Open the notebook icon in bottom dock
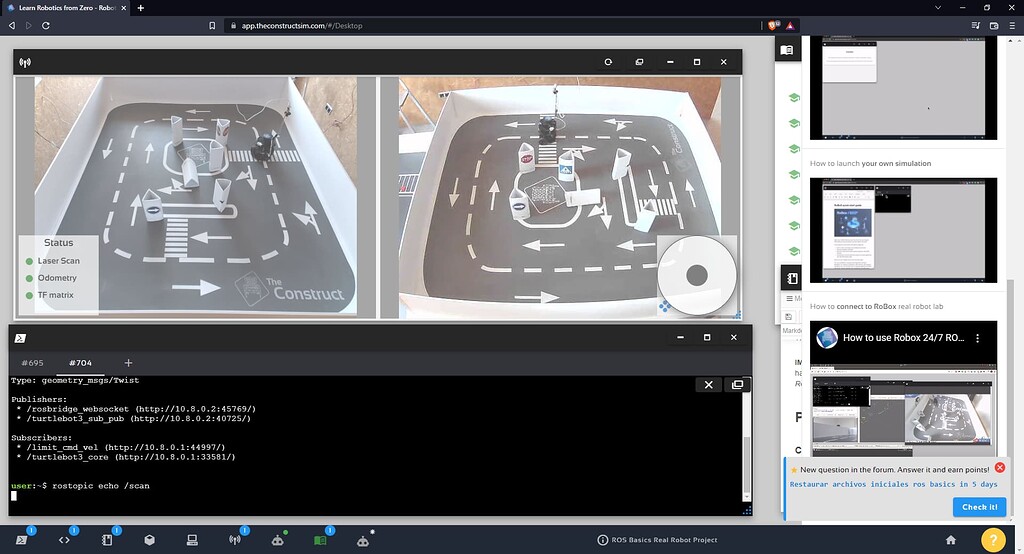Screen dimensions: 1024x554 tap(107, 540)
